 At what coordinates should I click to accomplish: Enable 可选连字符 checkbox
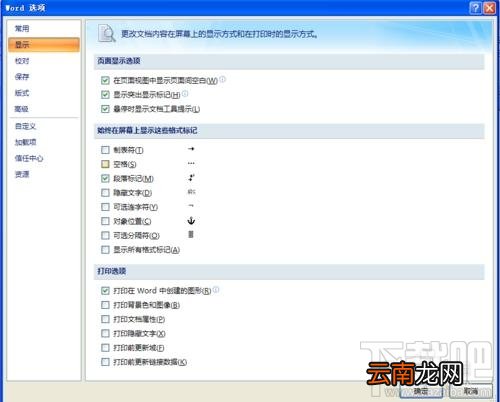[105, 207]
